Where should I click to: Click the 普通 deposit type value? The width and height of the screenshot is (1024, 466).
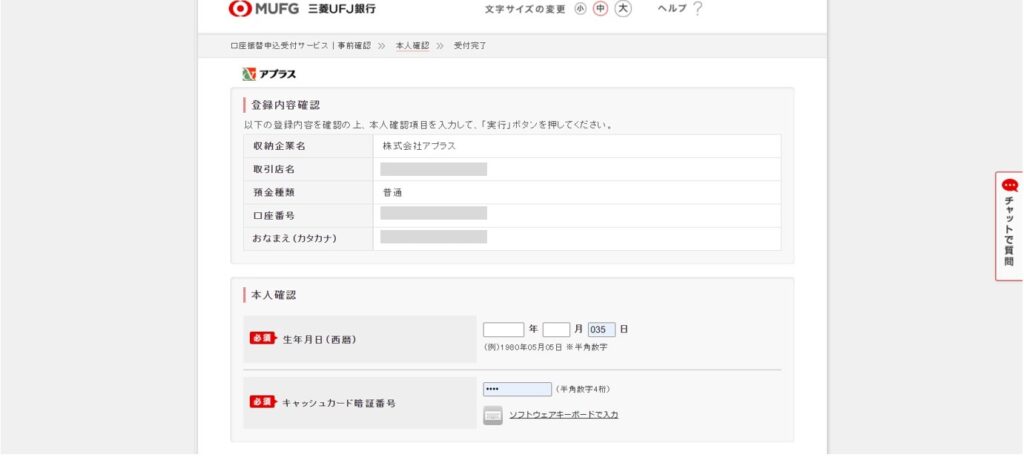[x=392, y=193]
